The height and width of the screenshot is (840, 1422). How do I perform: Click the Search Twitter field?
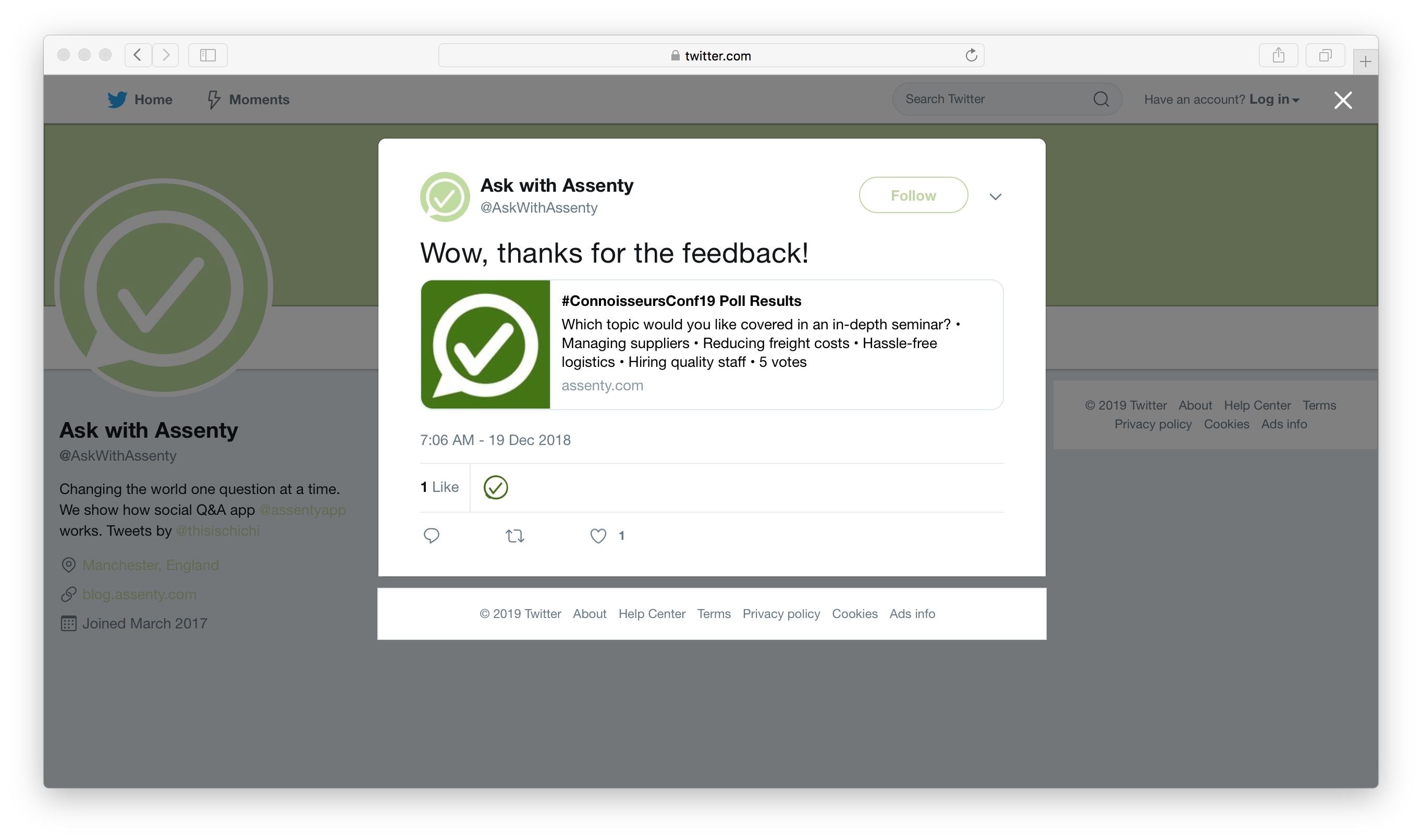[996, 99]
